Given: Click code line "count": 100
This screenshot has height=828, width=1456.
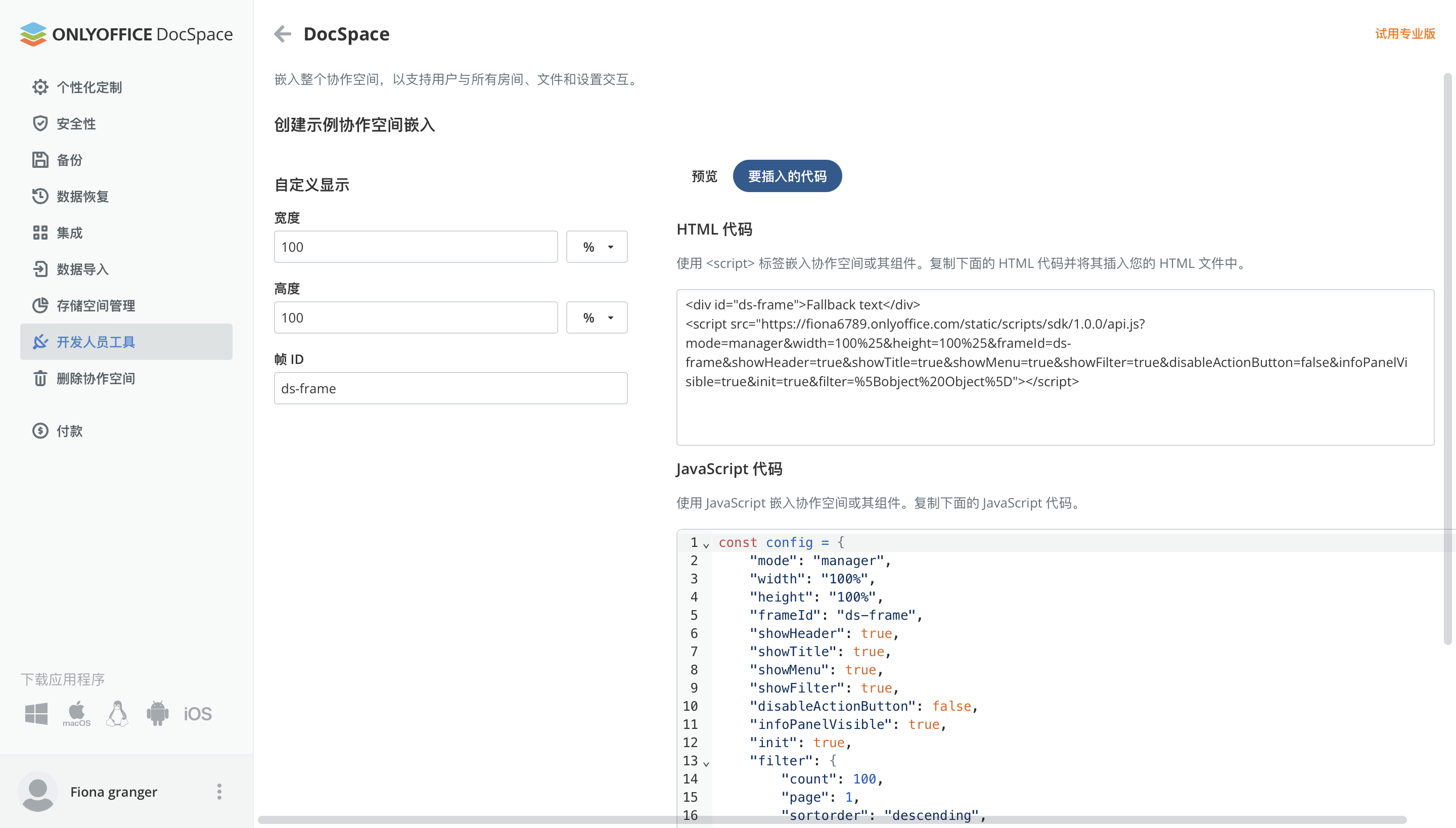Looking at the screenshot, I should [x=832, y=779].
